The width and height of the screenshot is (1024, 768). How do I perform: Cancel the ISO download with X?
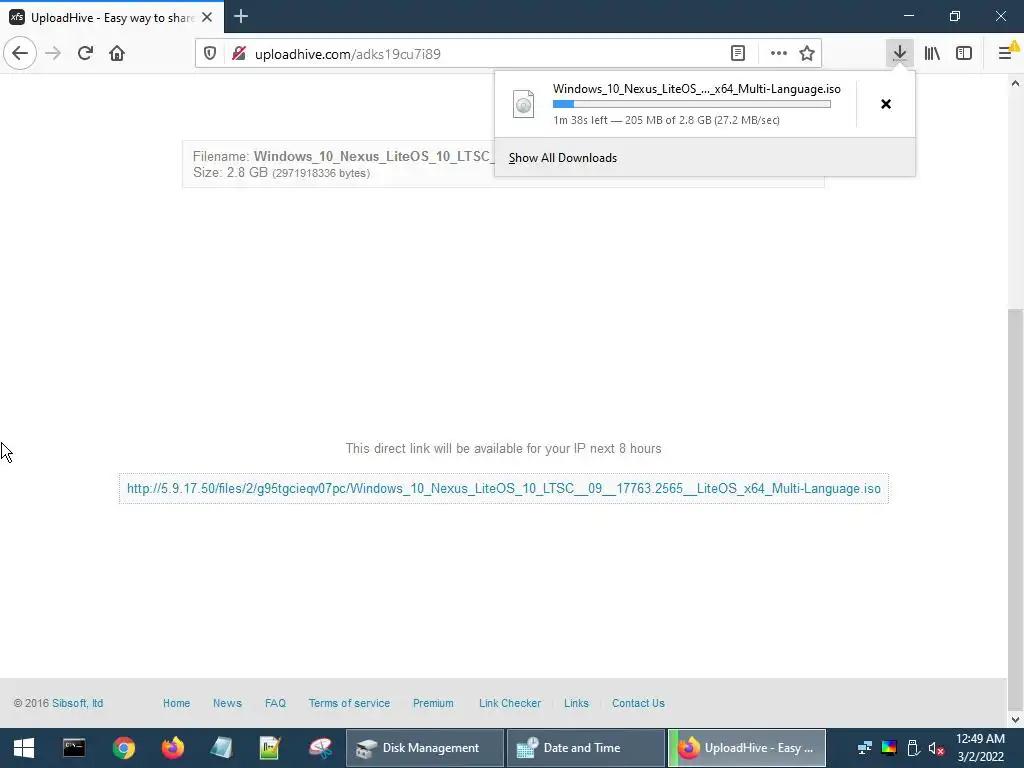(x=886, y=104)
